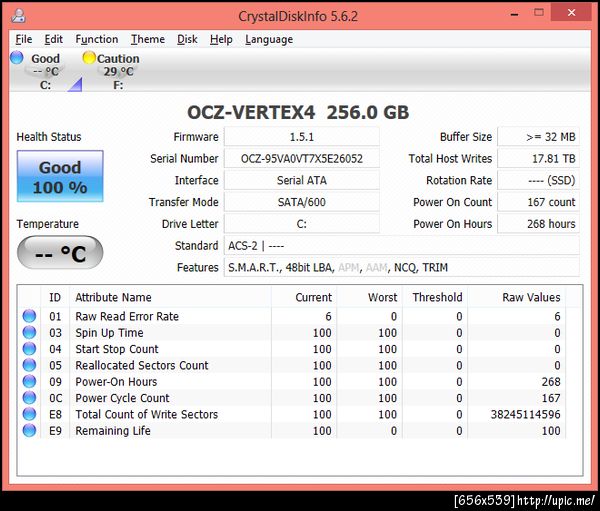The height and width of the screenshot is (511, 600).
Task: Select the Start Stop Count row
Action: click(292, 349)
